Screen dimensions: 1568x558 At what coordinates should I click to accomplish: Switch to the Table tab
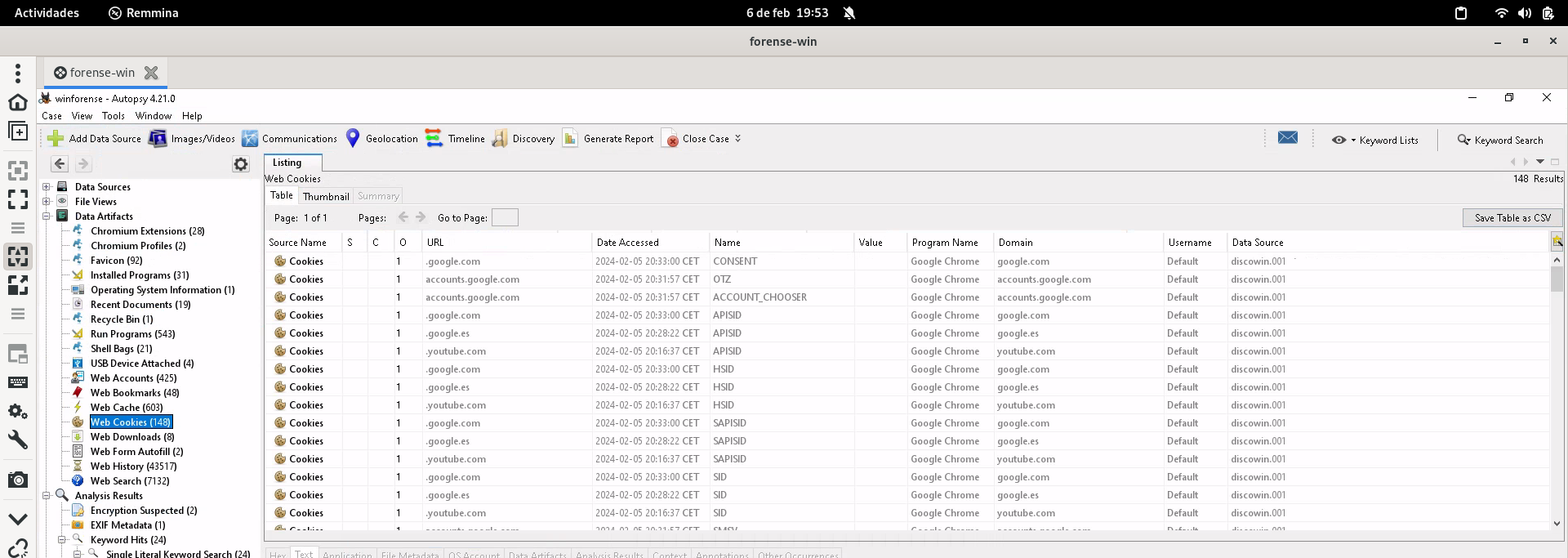coord(282,196)
